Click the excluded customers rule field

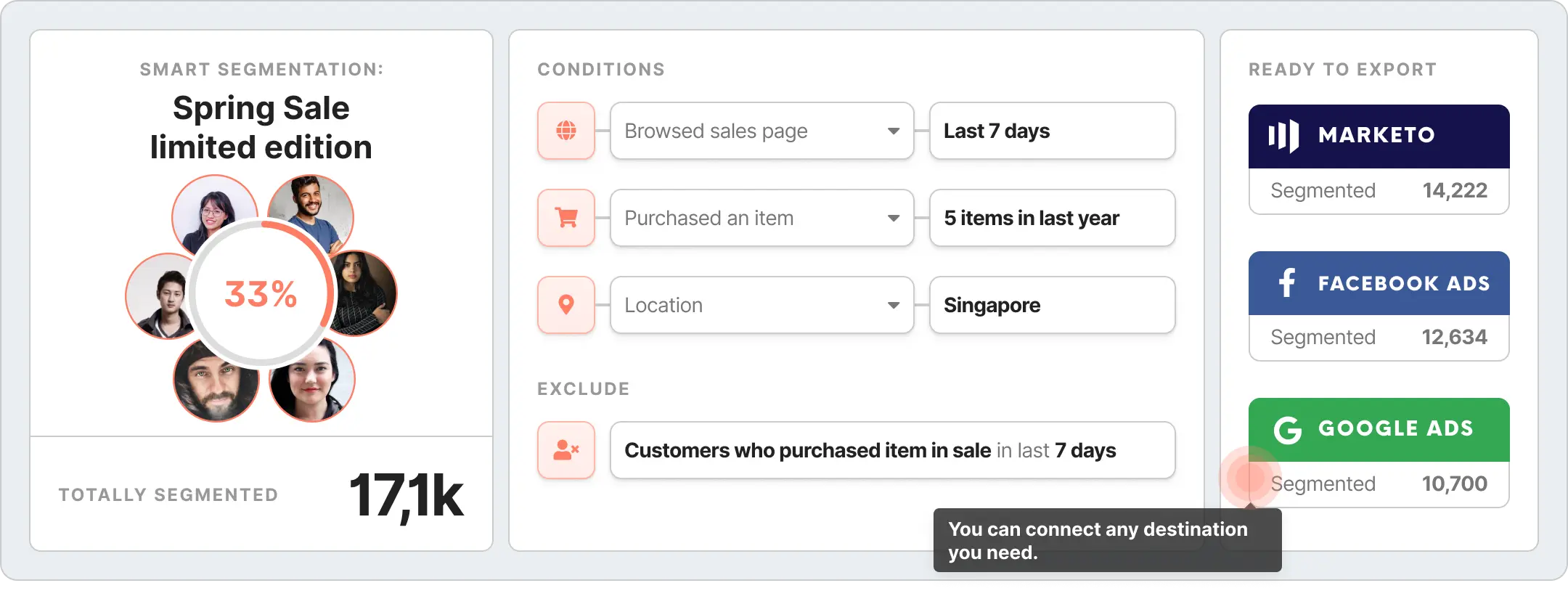(892, 450)
